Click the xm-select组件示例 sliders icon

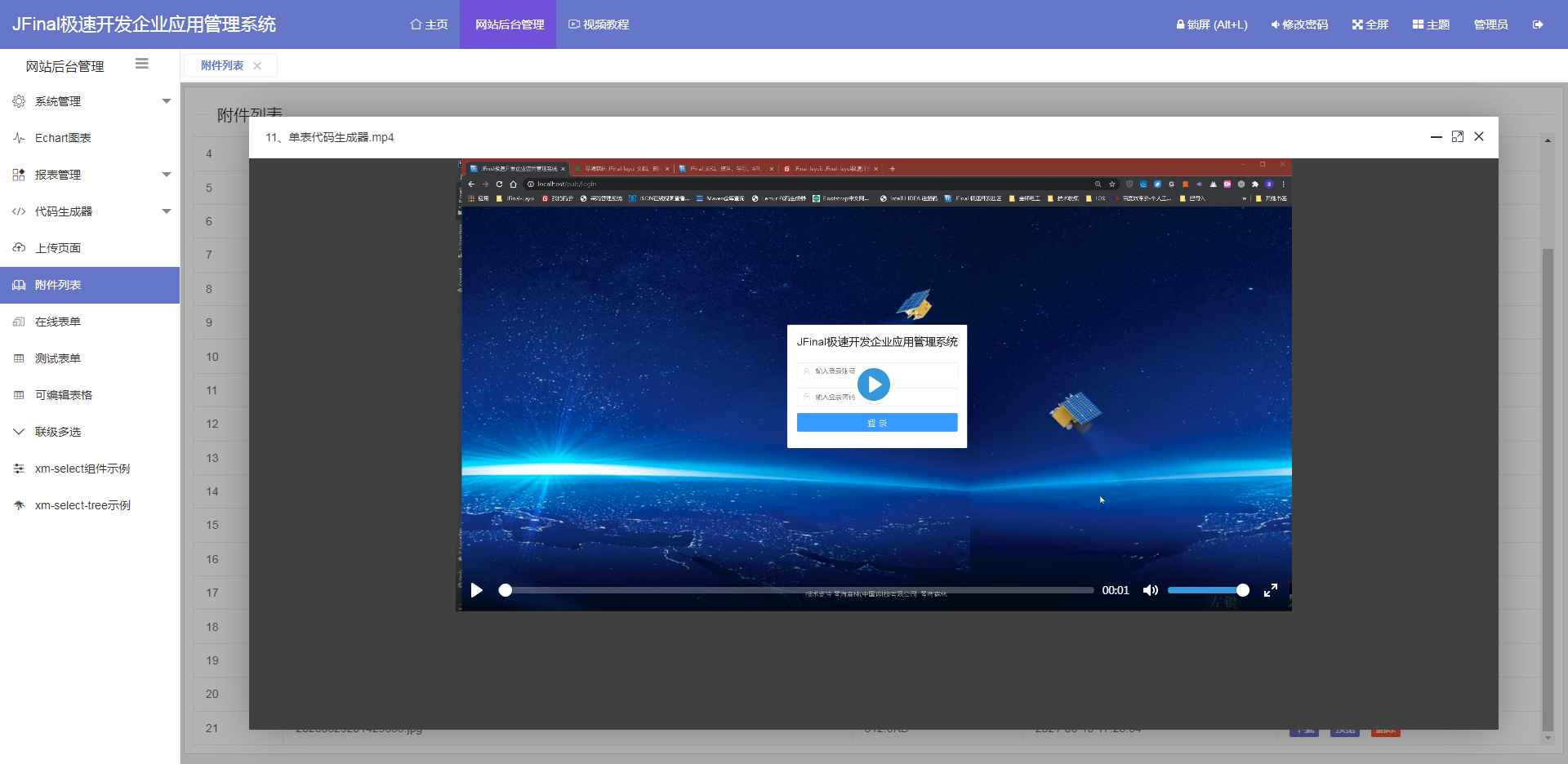(x=19, y=469)
